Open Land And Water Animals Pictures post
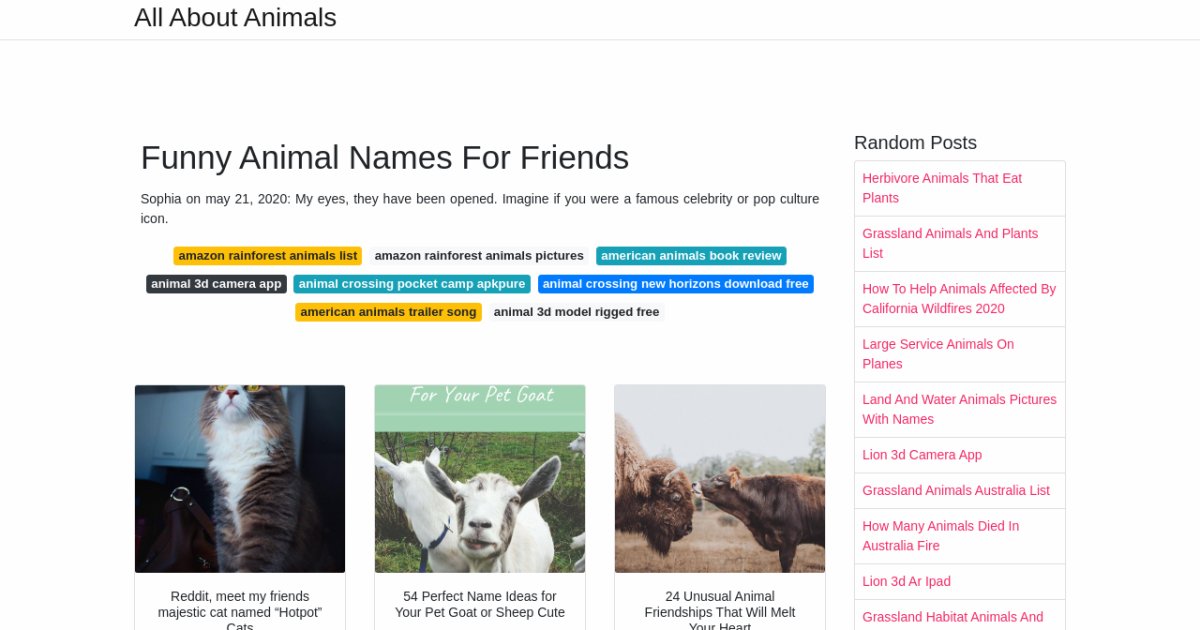 tap(958, 409)
